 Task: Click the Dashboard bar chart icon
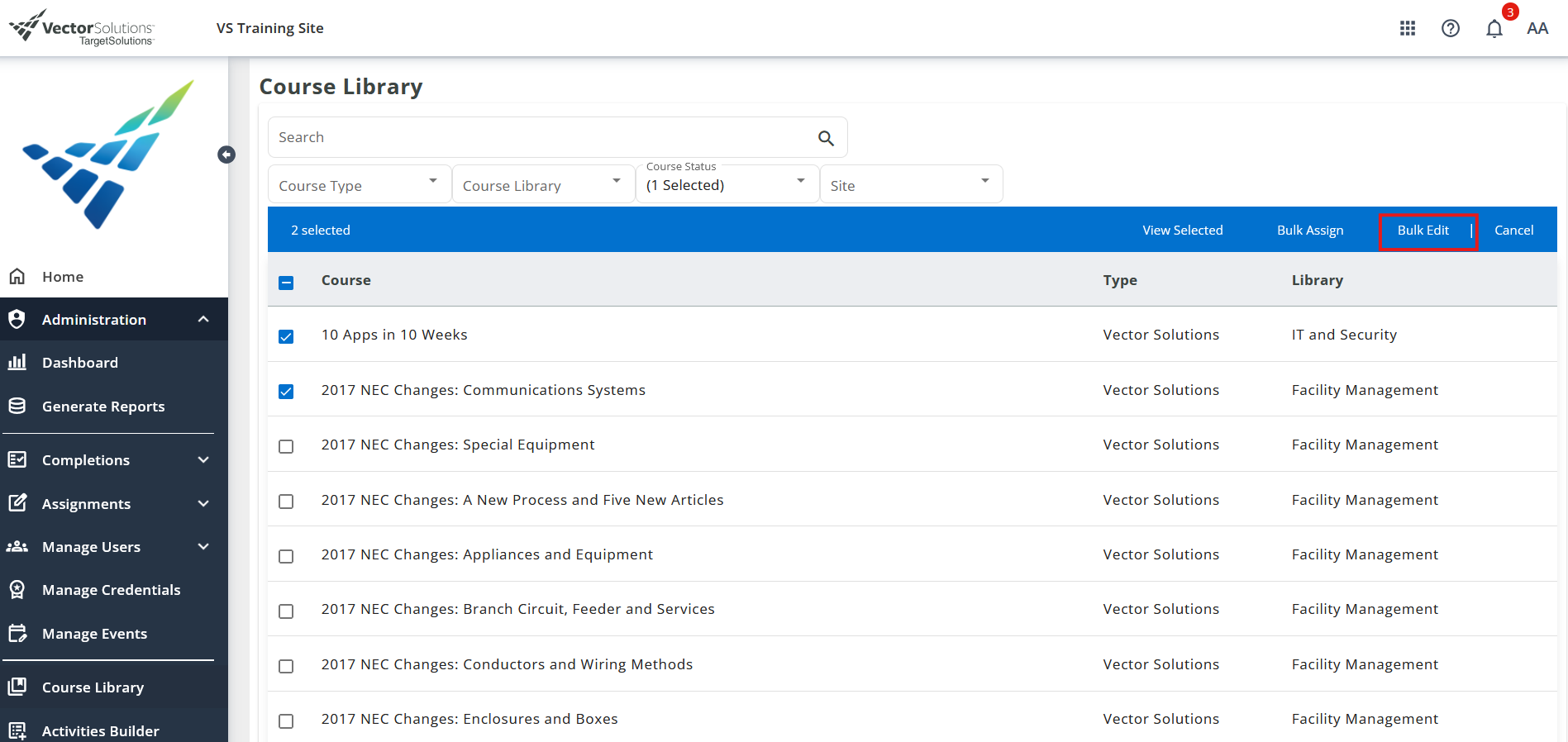pos(17,362)
